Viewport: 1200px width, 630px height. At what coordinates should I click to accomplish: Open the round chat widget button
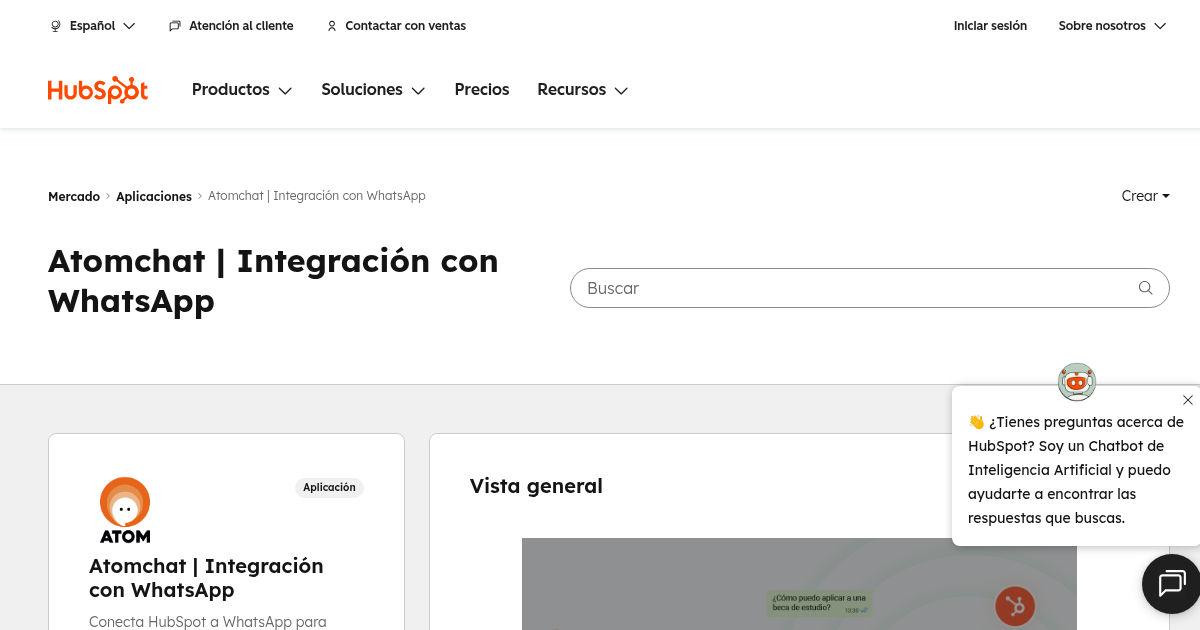pos(1171,583)
